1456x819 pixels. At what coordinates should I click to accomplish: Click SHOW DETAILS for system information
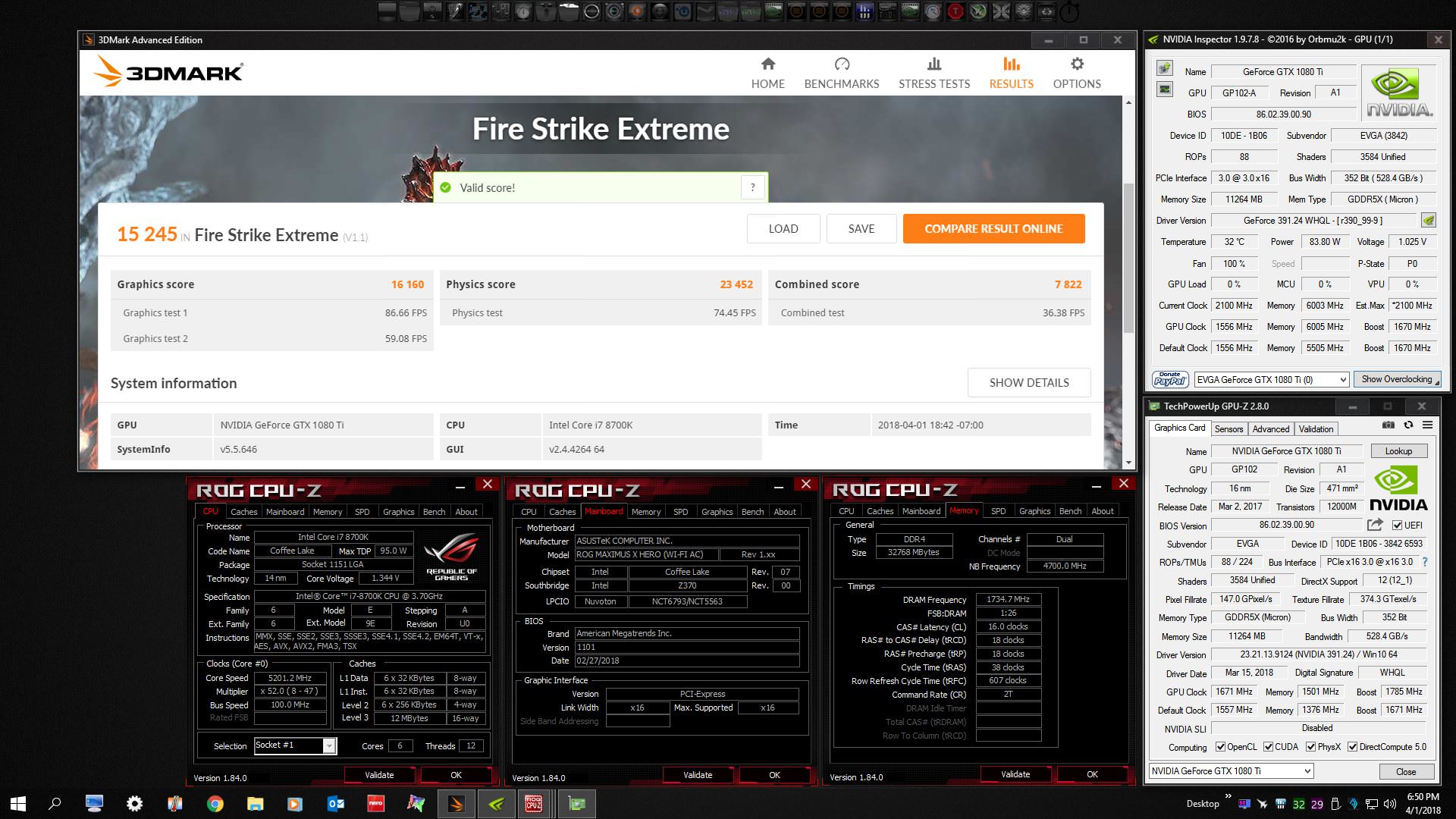1029,382
